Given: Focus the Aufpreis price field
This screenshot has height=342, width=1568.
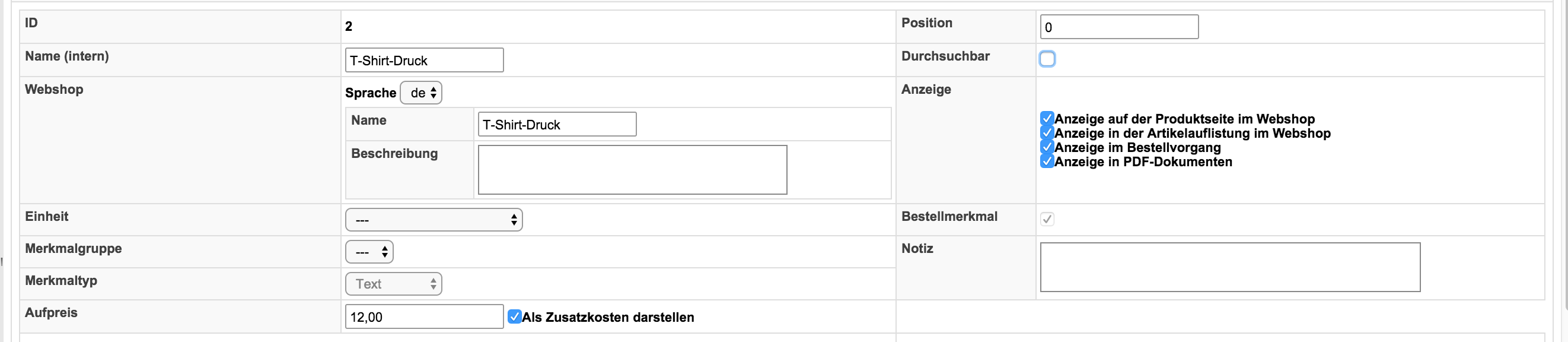Looking at the screenshot, I should 423,316.
